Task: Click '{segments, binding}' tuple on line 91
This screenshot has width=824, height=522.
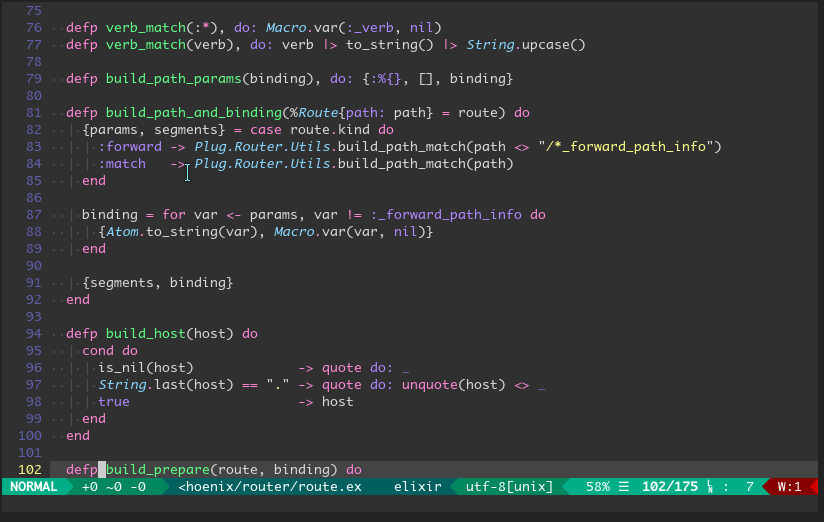Action: pos(158,283)
